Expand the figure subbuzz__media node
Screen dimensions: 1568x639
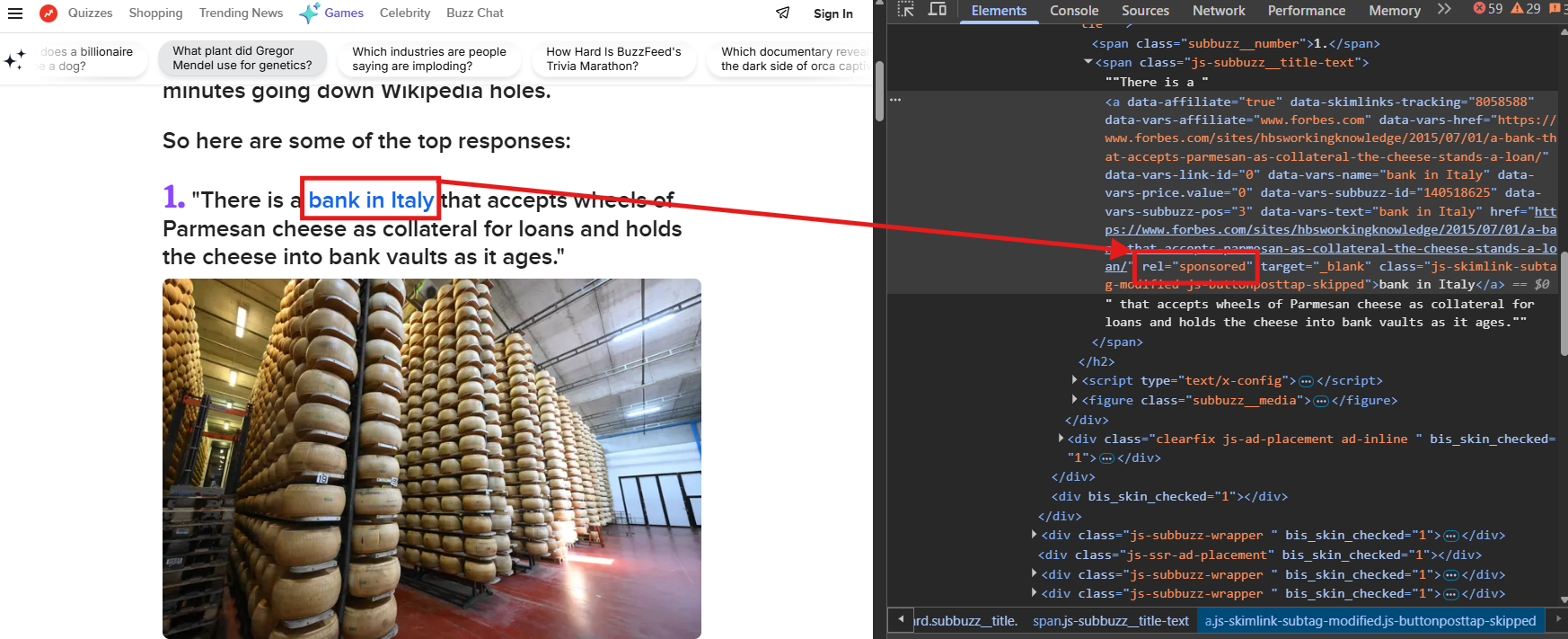coord(1074,400)
